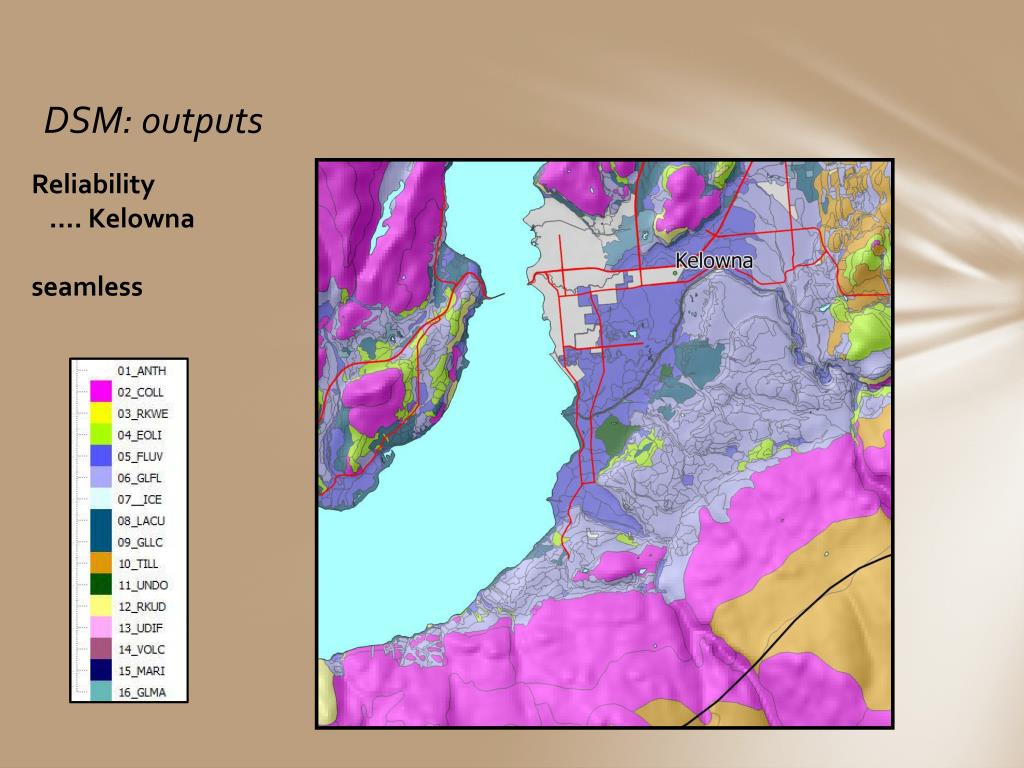
Task: Select the 01_ANTH legend label
Action: [x=142, y=371]
